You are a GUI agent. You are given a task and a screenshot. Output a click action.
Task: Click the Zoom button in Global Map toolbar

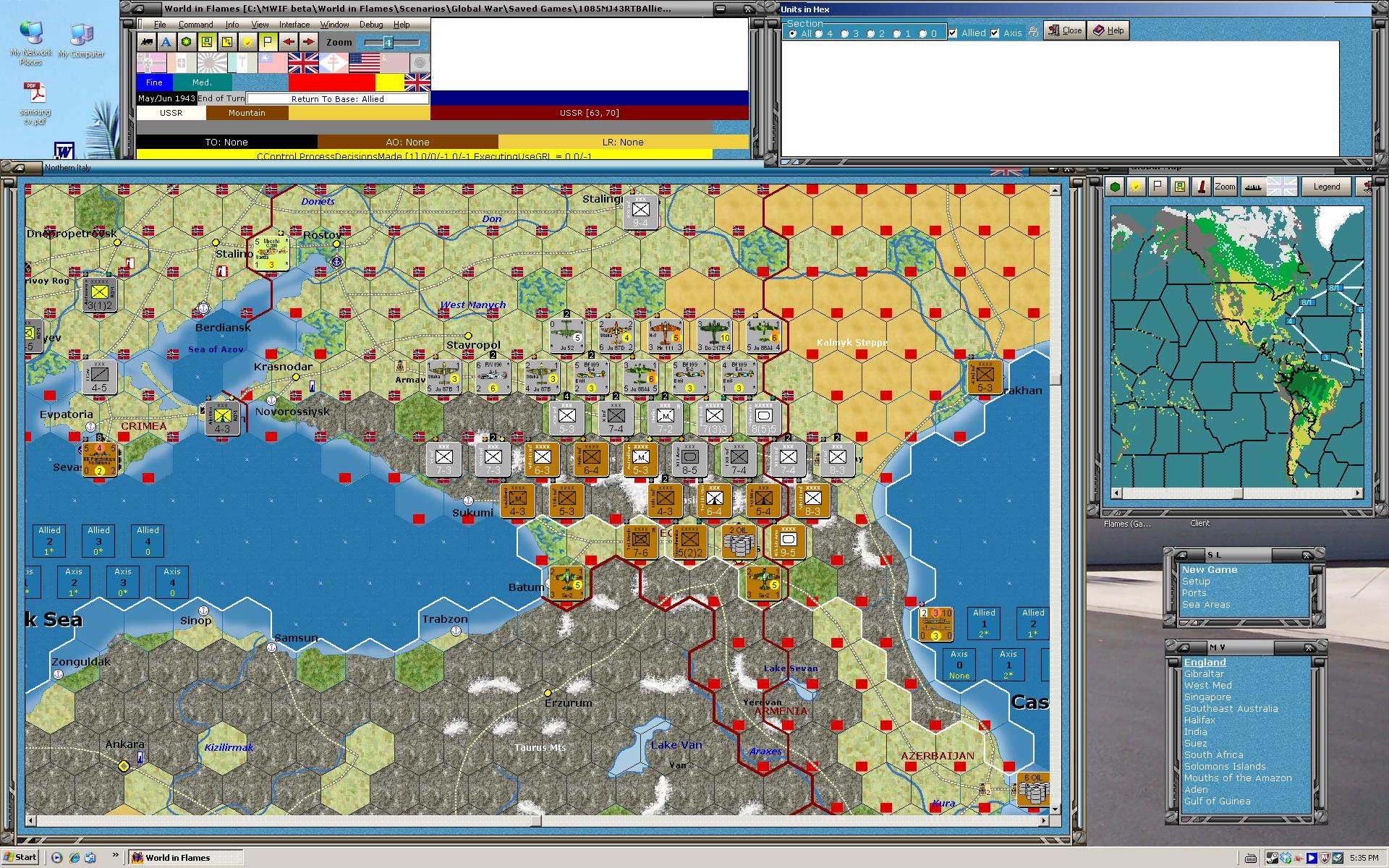[x=1225, y=187]
